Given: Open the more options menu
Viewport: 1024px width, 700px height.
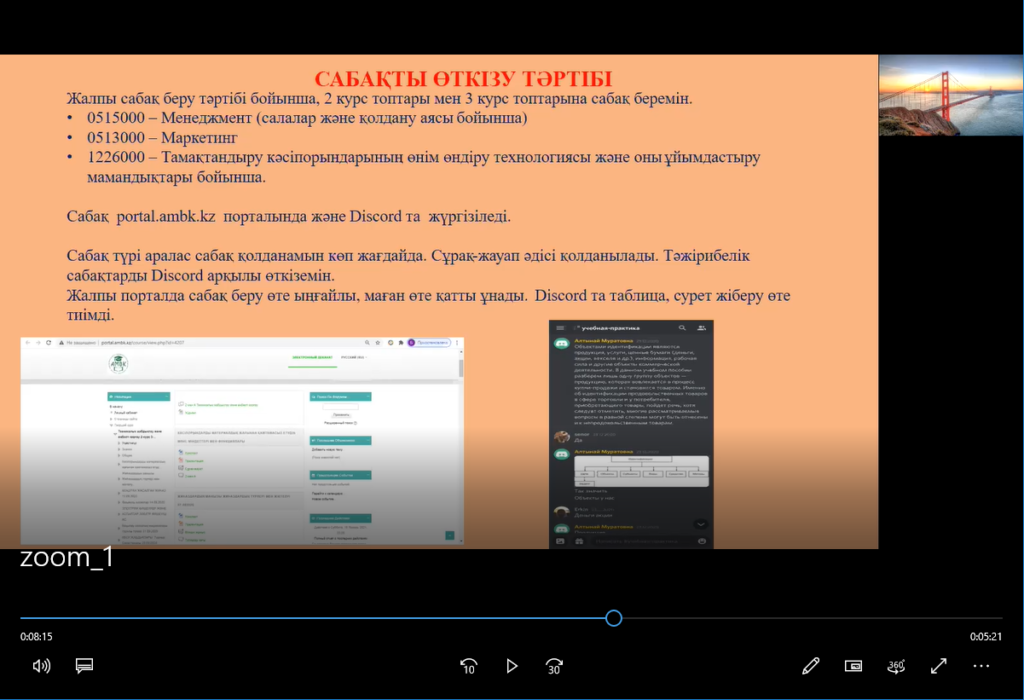Looking at the screenshot, I should [981, 665].
